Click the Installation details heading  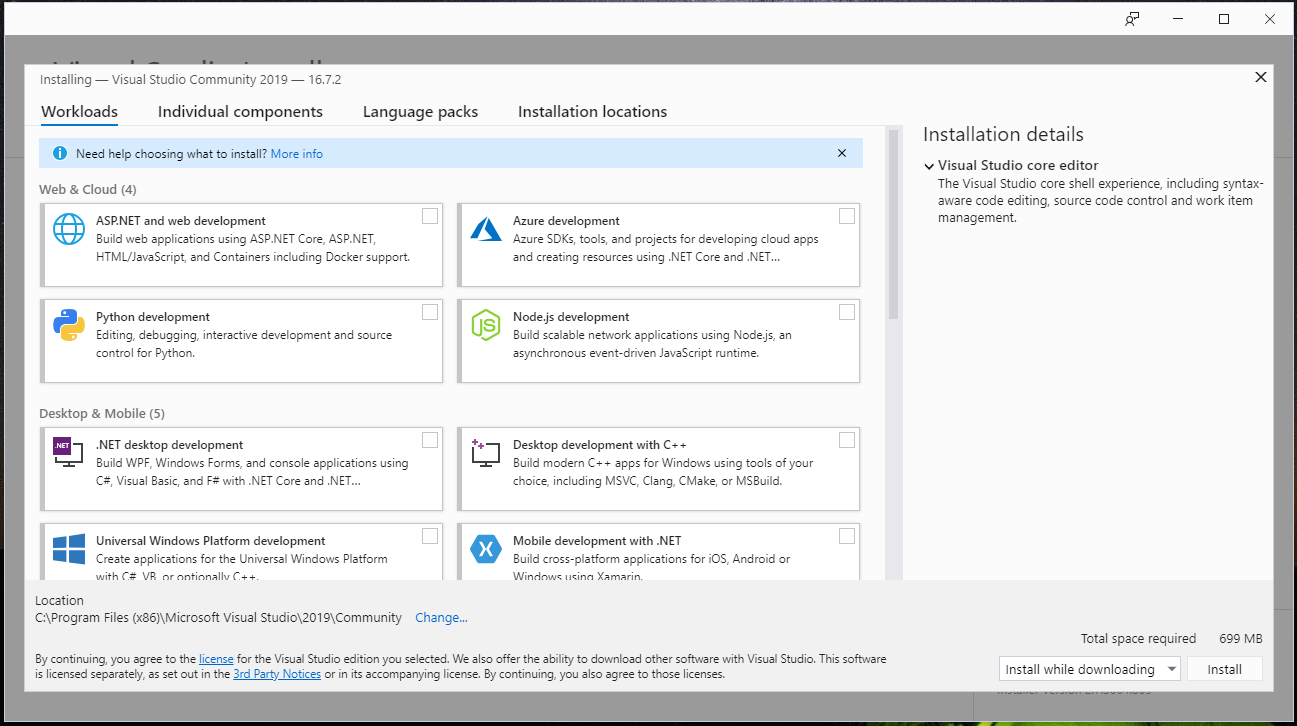point(1003,134)
